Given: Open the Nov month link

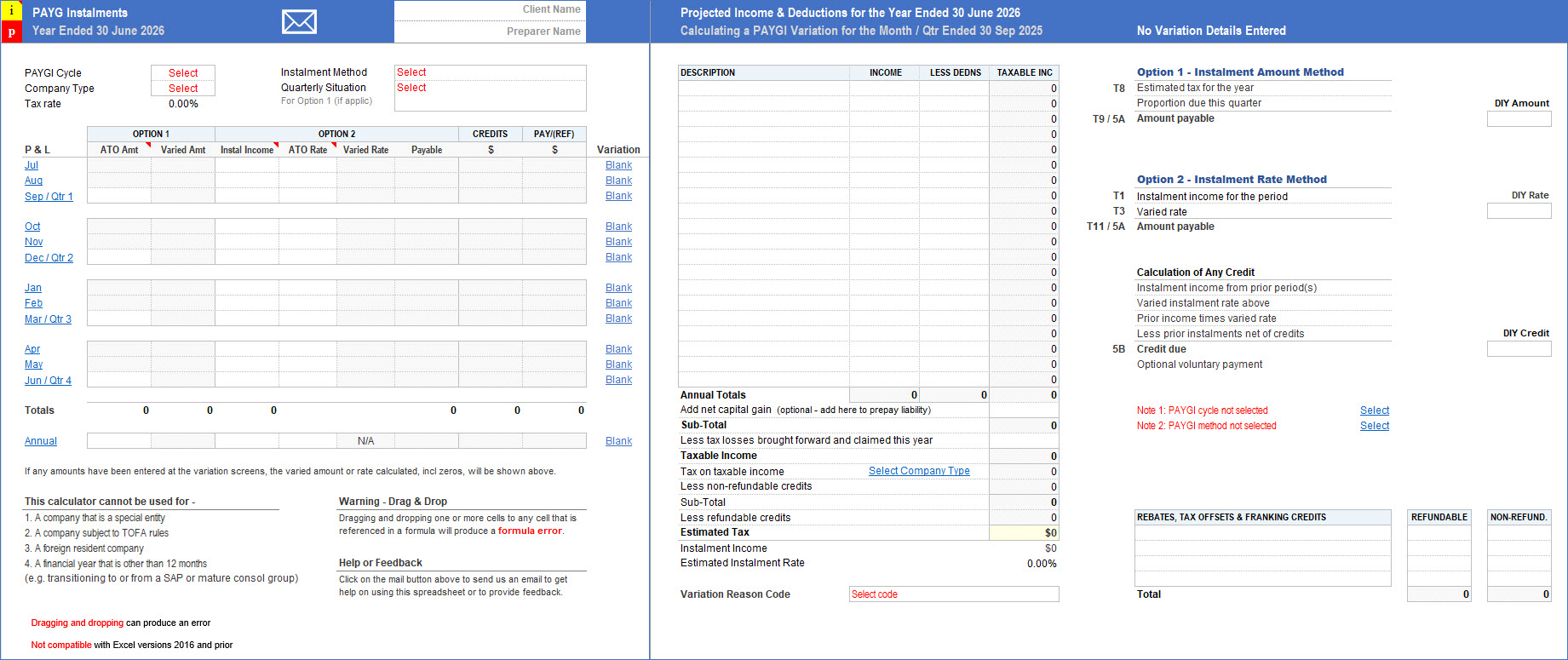Looking at the screenshot, I should 33,242.
